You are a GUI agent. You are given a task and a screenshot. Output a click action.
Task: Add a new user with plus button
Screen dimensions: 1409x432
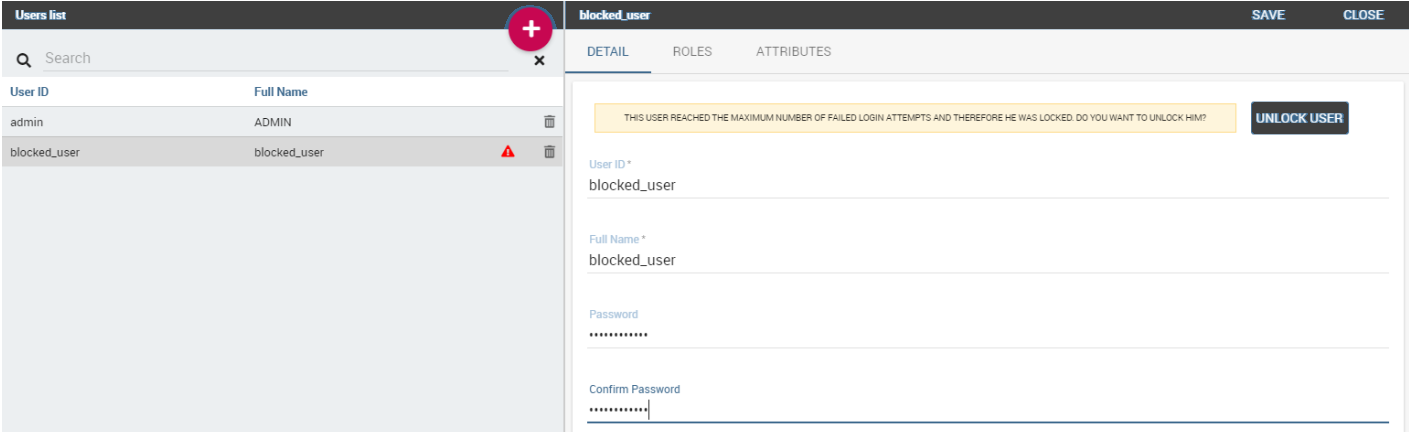click(530, 30)
